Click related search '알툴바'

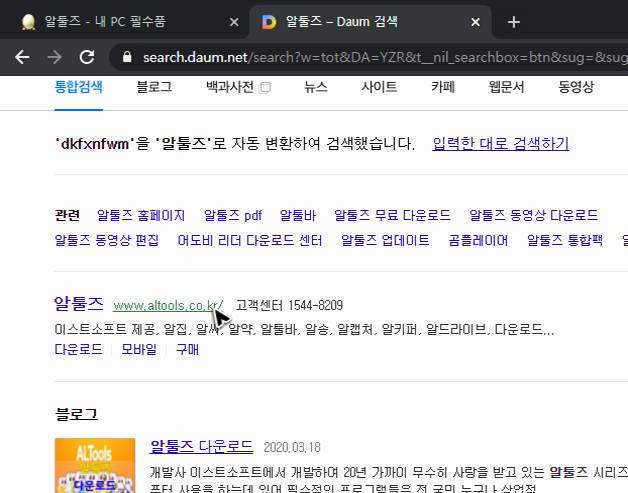(298, 215)
